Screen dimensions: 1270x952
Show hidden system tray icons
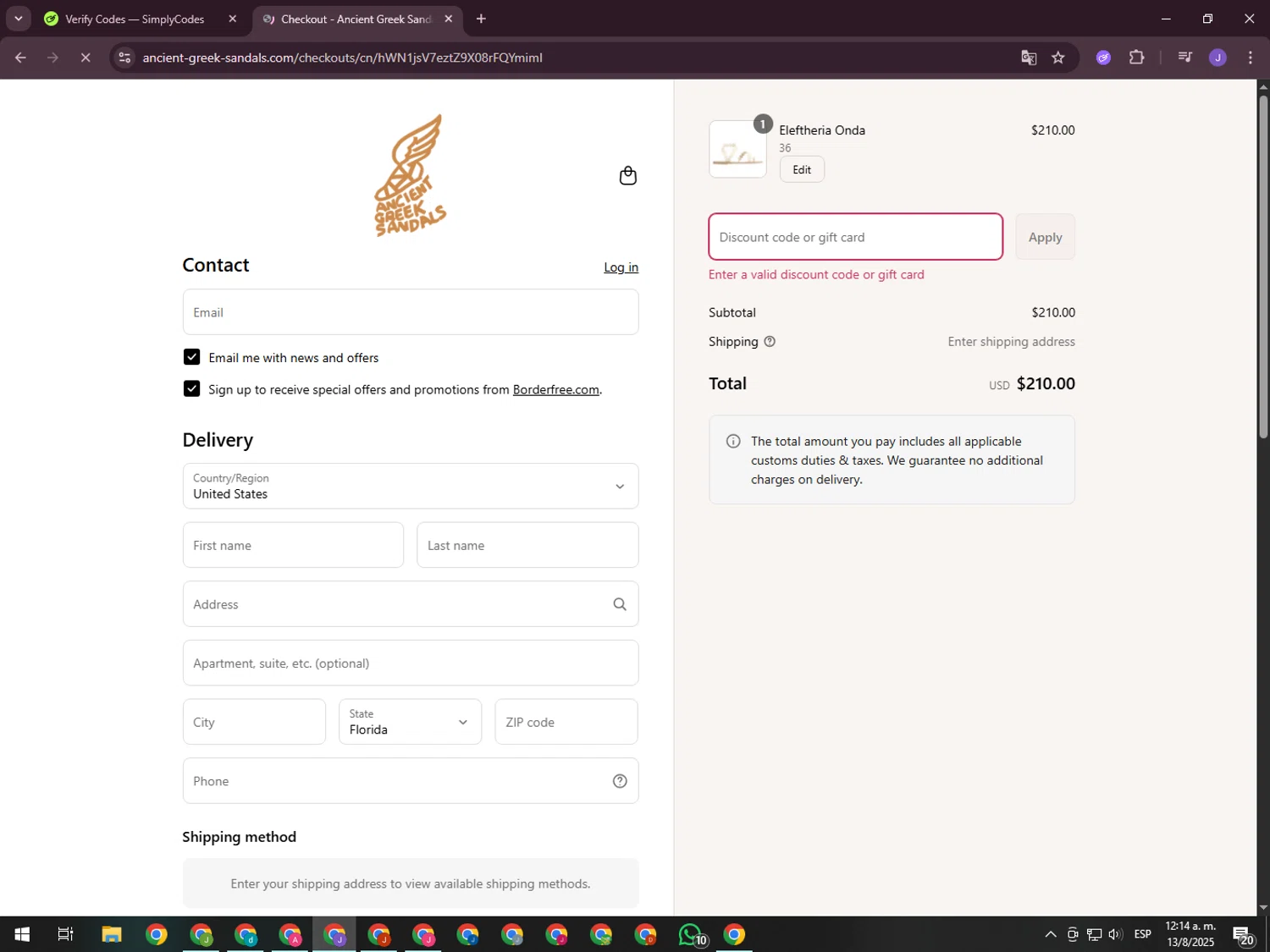(1050, 934)
